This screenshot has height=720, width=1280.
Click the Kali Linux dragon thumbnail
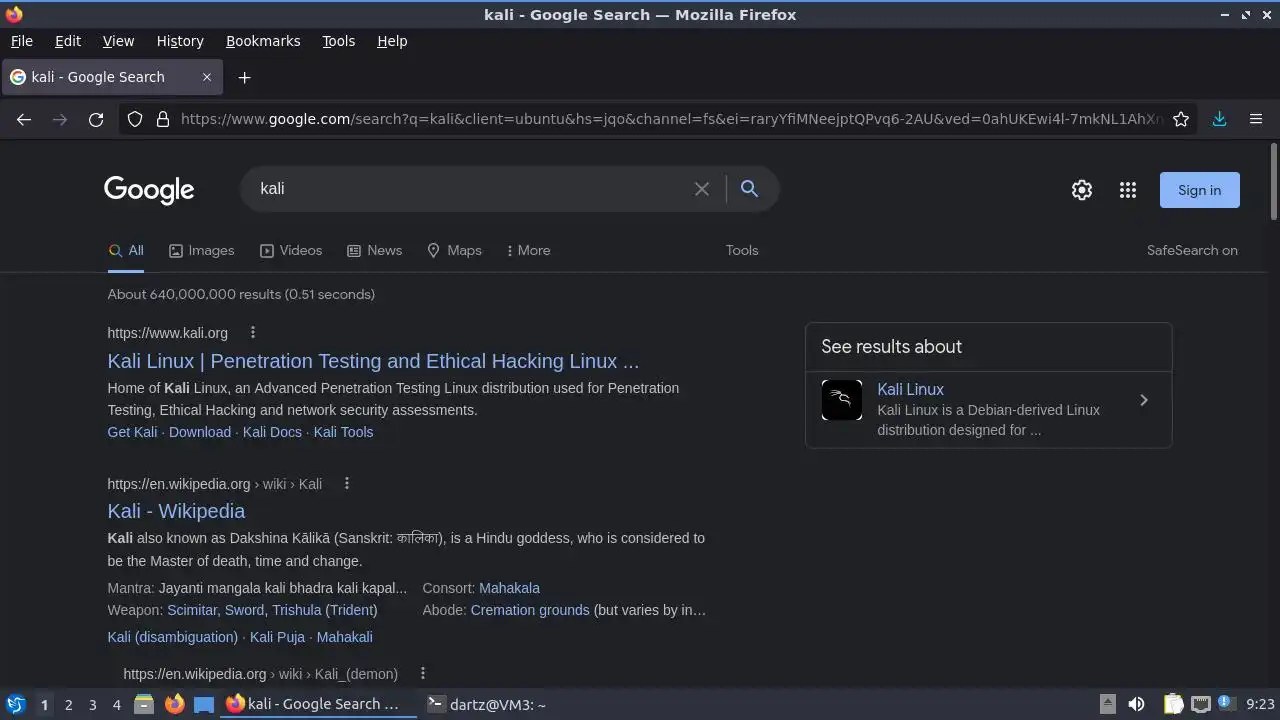pyautogui.click(x=842, y=400)
